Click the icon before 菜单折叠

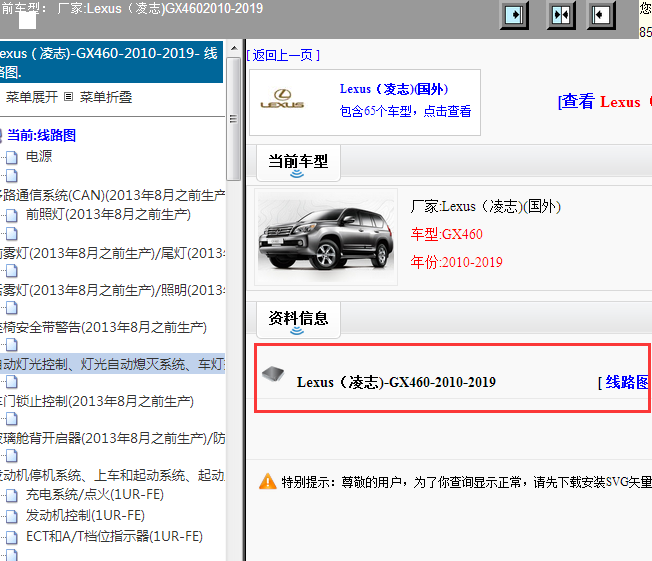click(x=69, y=97)
